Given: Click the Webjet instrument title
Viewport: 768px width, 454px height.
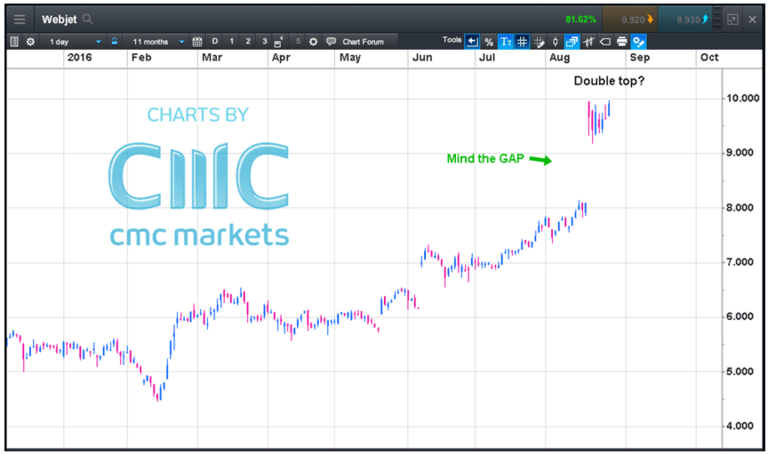Looking at the screenshot, I should [x=59, y=20].
